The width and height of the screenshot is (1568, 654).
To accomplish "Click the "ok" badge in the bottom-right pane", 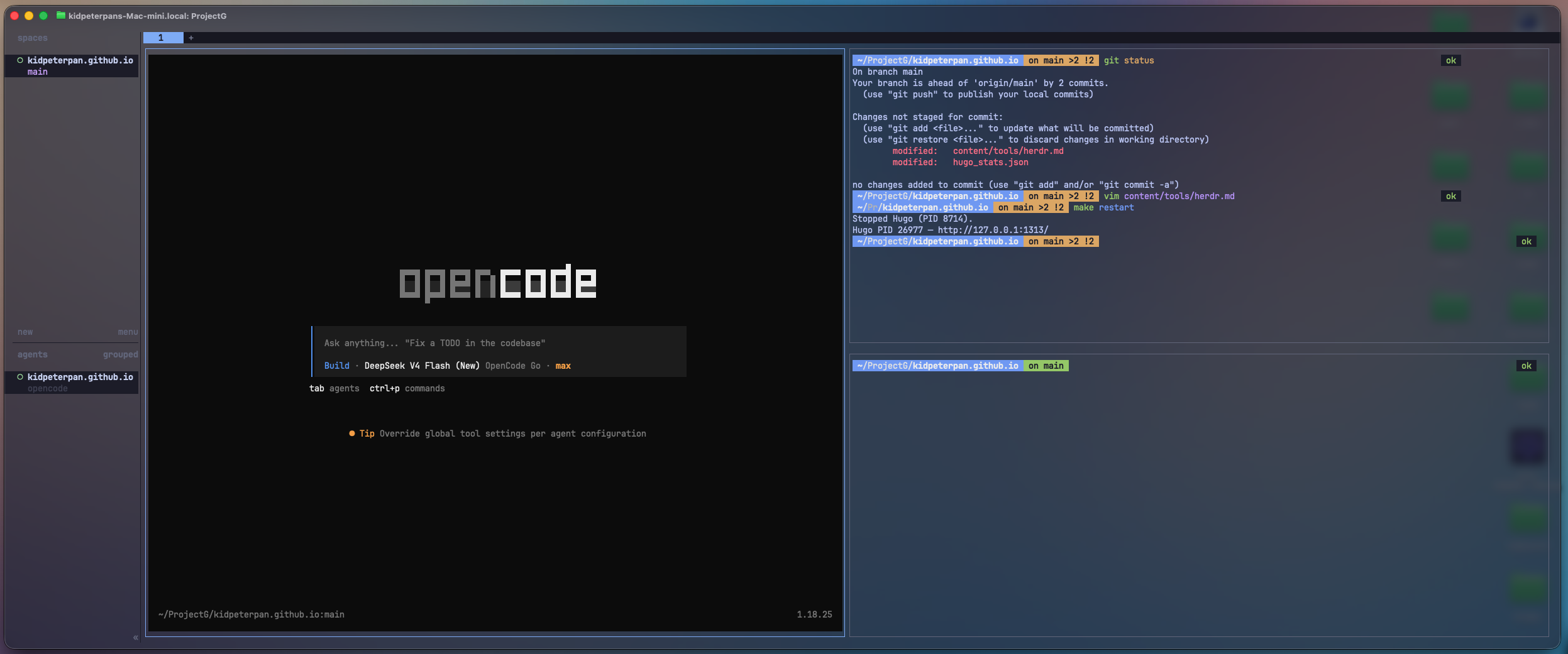I will point(1527,366).
